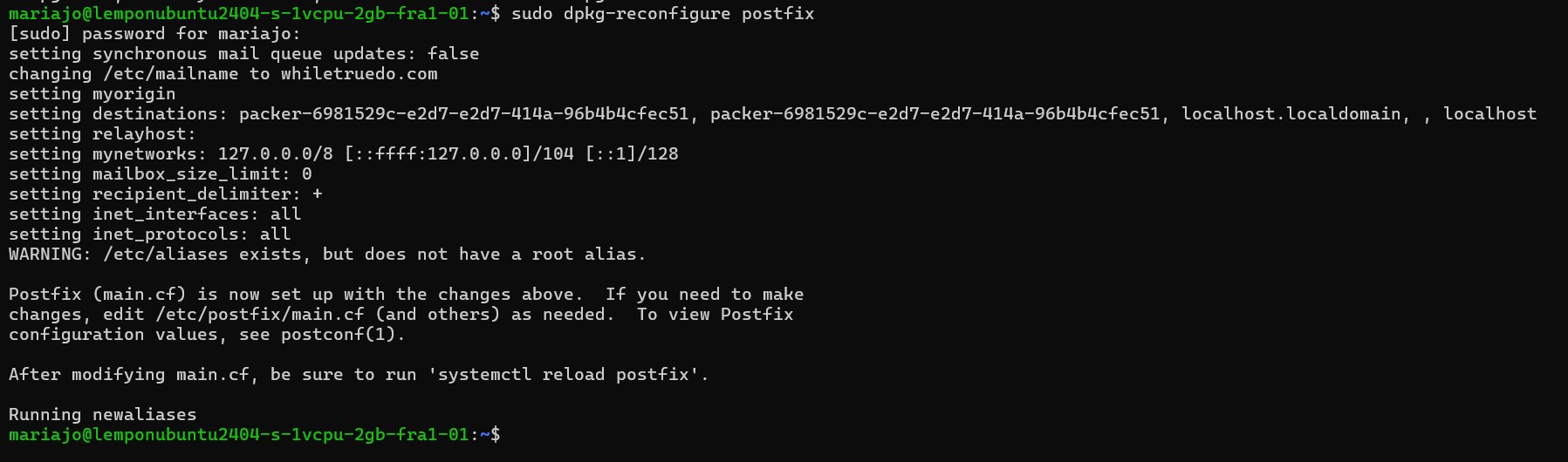Click the 'inet_interfaces' setting text
The width and height of the screenshot is (1568, 462).
(170, 214)
